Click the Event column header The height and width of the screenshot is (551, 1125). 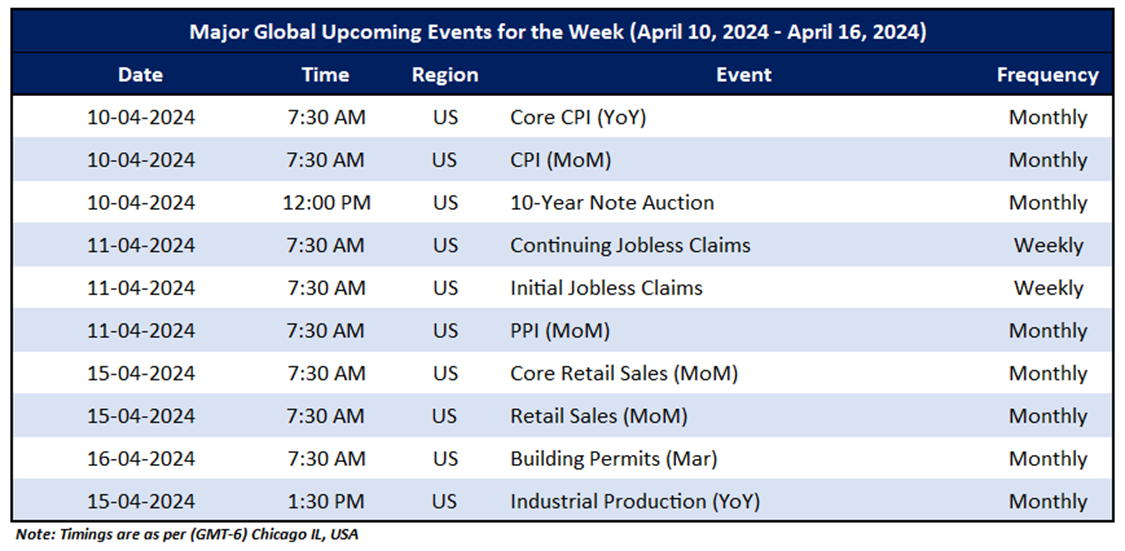click(743, 75)
